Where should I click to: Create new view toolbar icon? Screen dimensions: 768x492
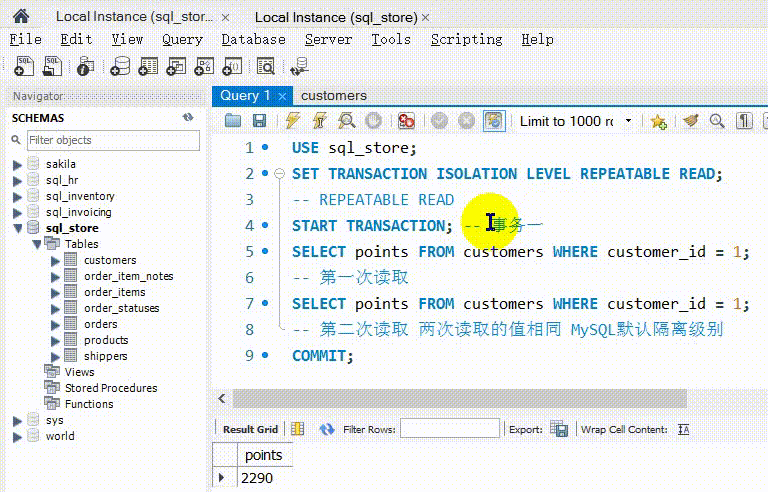[x=176, y=66]
